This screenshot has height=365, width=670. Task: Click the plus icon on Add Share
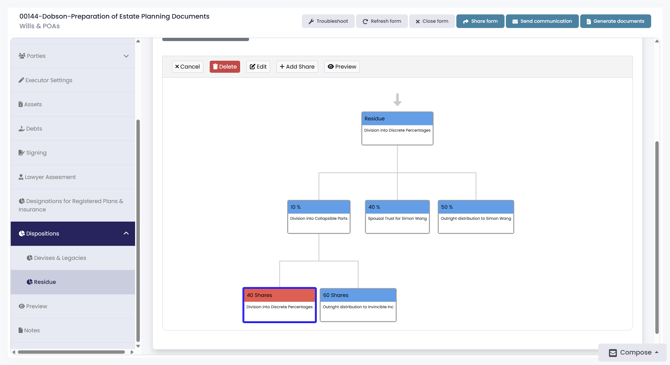[282, 67]
